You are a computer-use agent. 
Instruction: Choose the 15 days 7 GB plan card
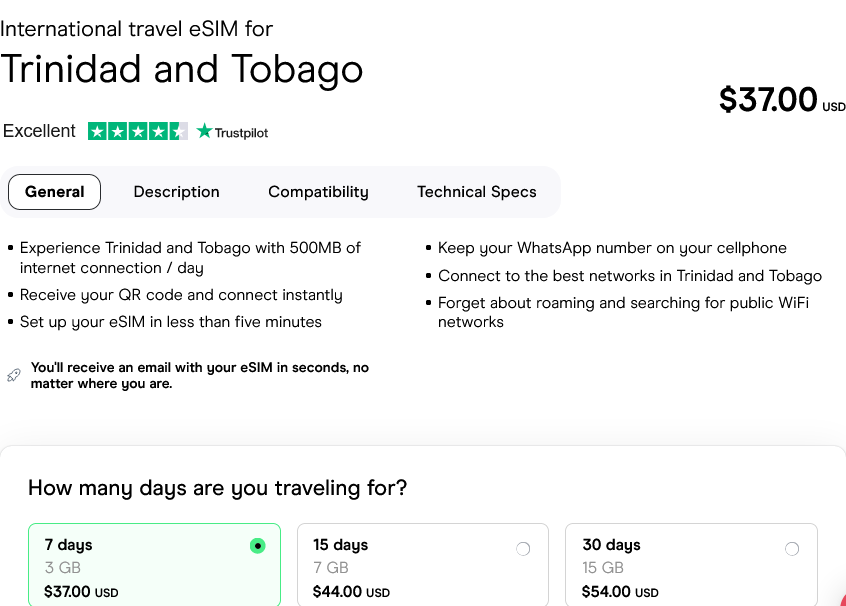coord(420,566)
